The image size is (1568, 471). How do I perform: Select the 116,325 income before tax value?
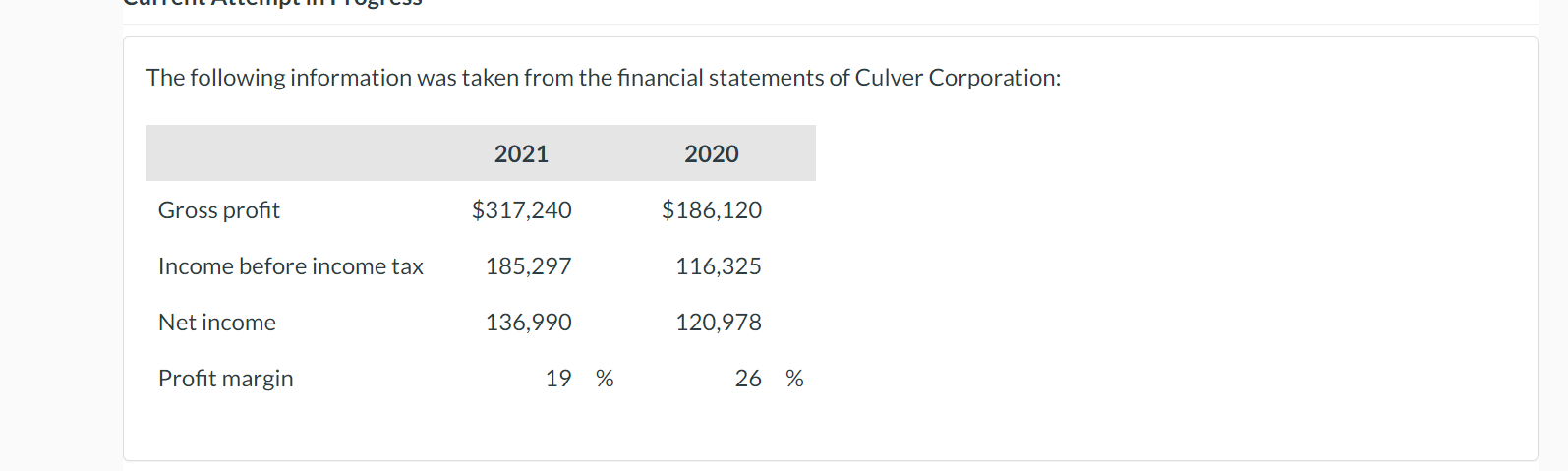pos(719,266)
